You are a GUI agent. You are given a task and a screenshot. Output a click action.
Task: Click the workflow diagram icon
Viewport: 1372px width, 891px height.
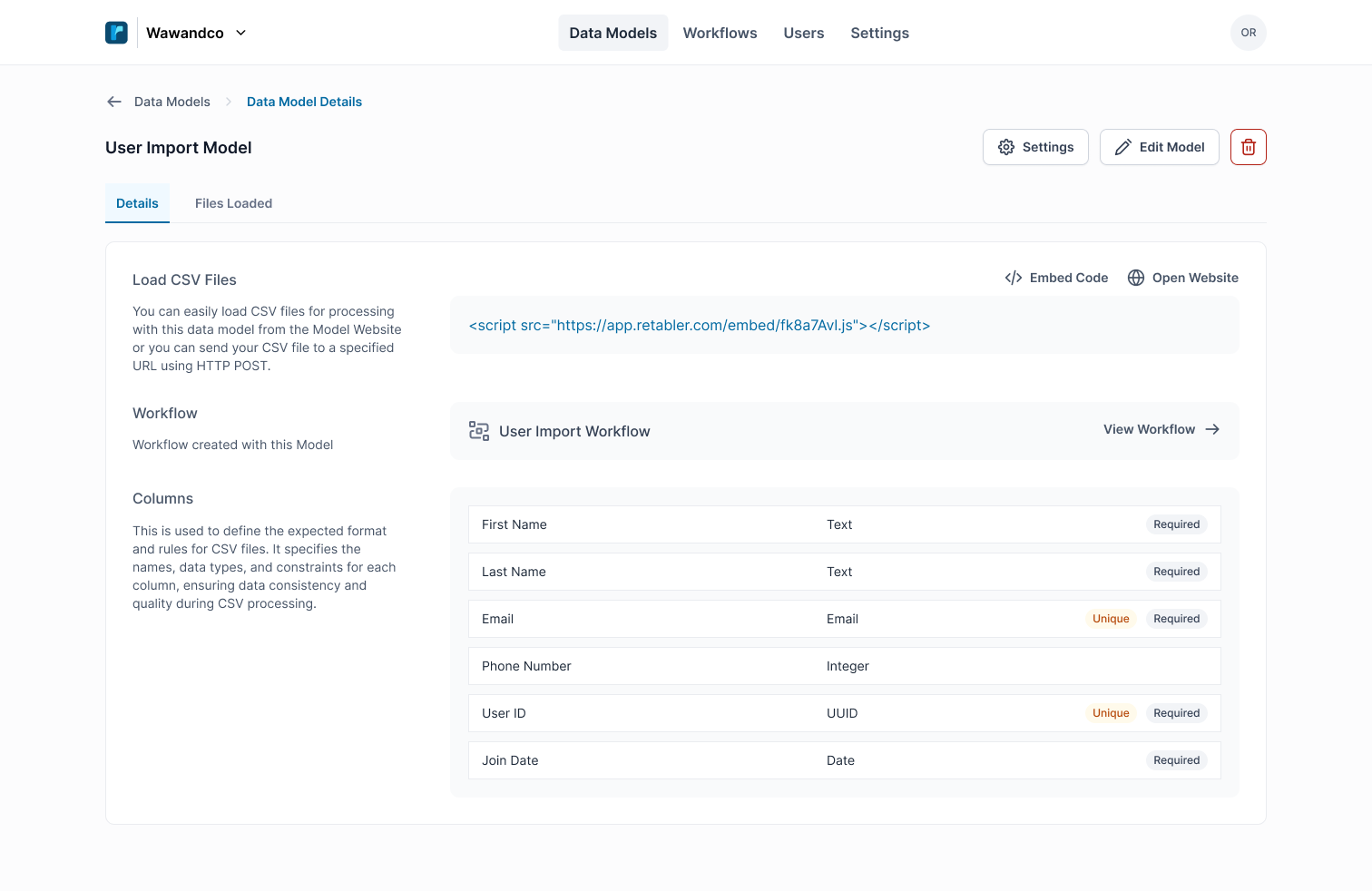[478, 431]
